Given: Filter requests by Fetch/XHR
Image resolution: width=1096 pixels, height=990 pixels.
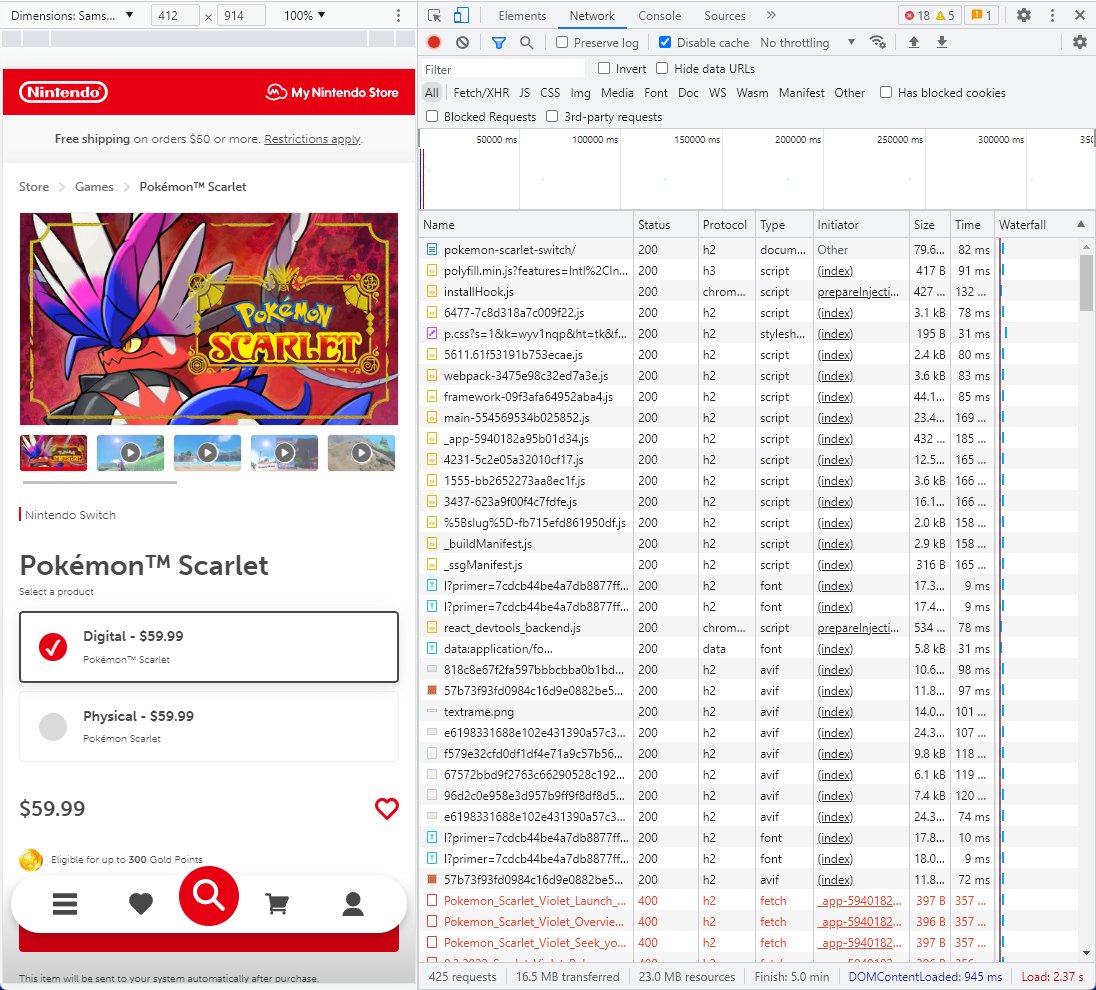Looking at the screenshot, I should pos(481,92).
